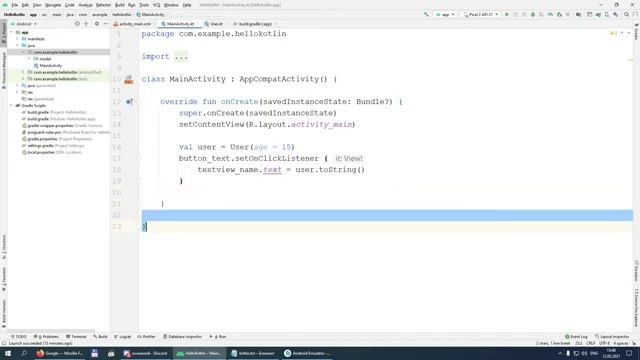Image resolution: width=640 pixels, height=360 pixels.
Task: Open the VCS menu
Action: tap(156, 5)
